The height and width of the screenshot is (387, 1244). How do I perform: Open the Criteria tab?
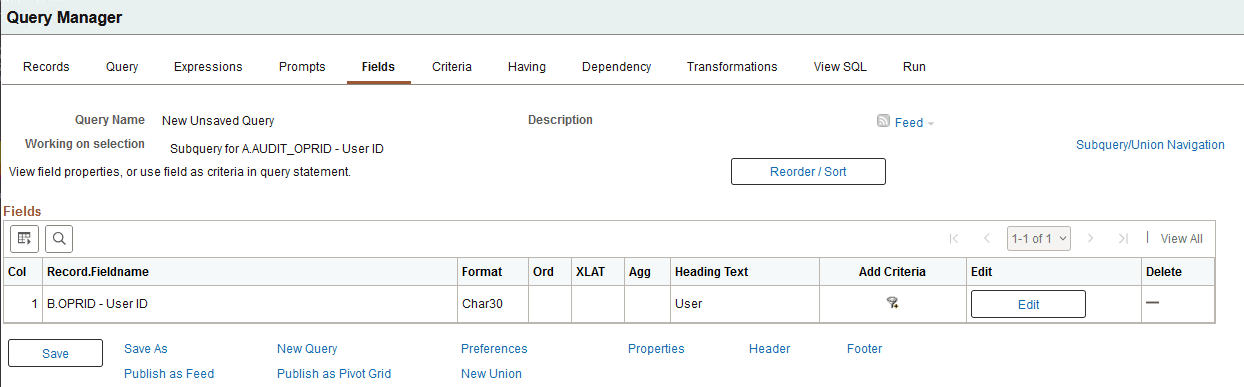click(x=452, y=67)
